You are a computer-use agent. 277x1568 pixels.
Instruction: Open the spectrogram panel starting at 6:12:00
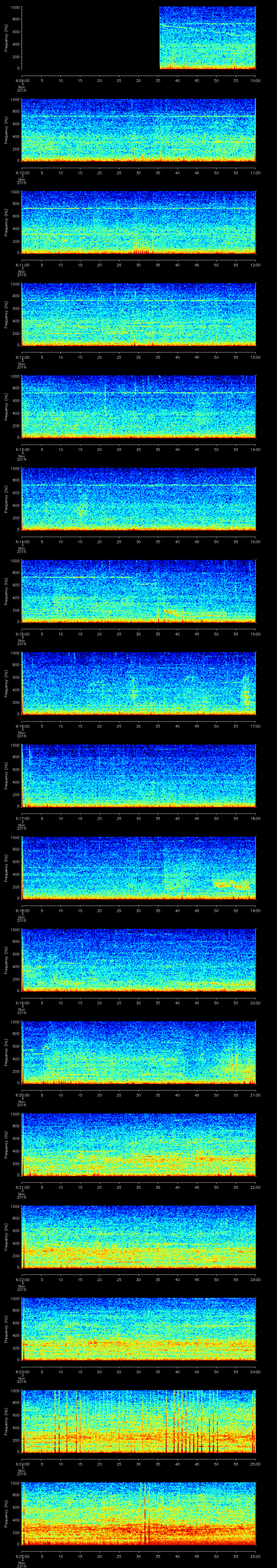[x=139, y=315]
